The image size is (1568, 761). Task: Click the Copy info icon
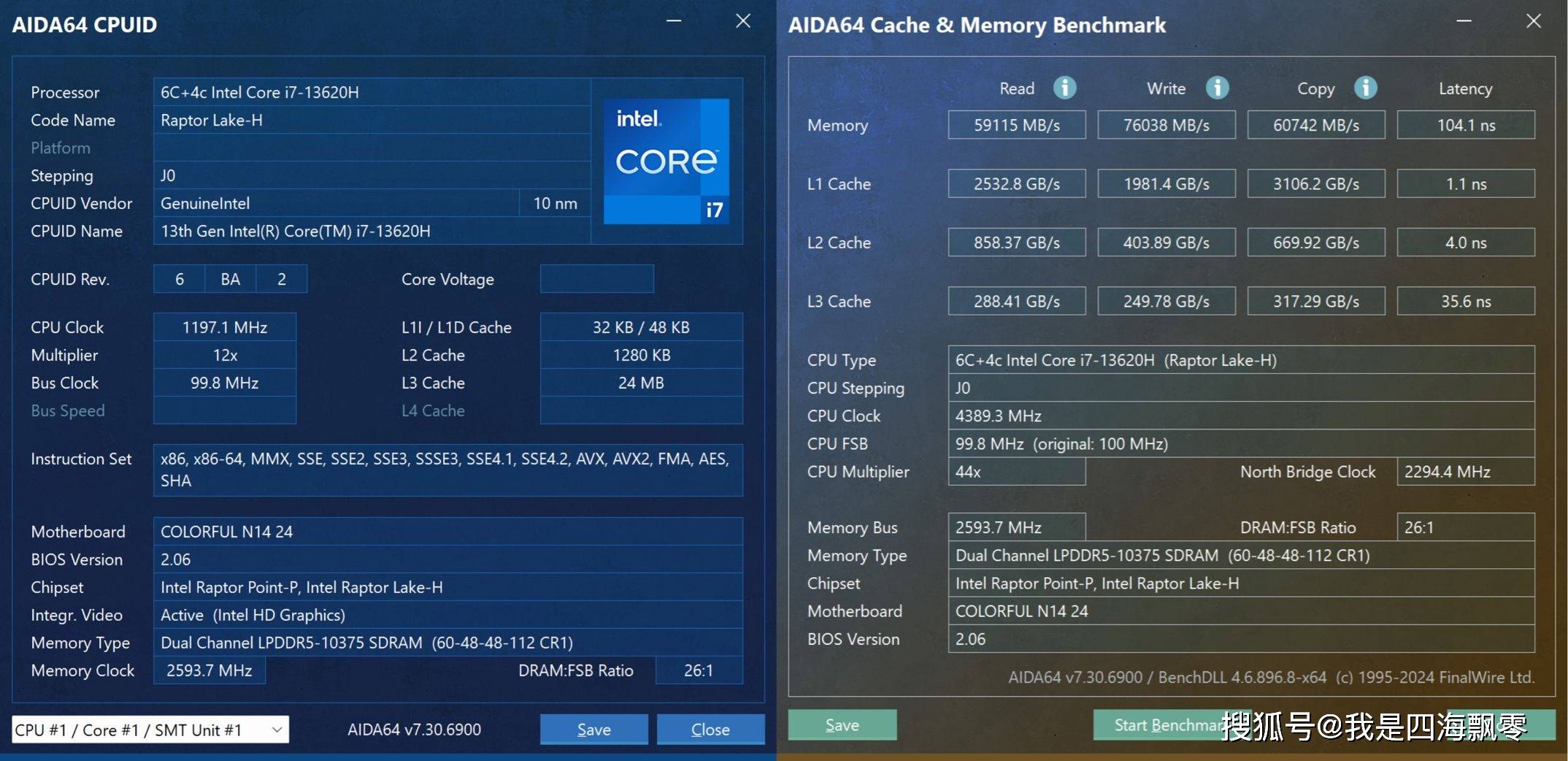coord(1365,88)
